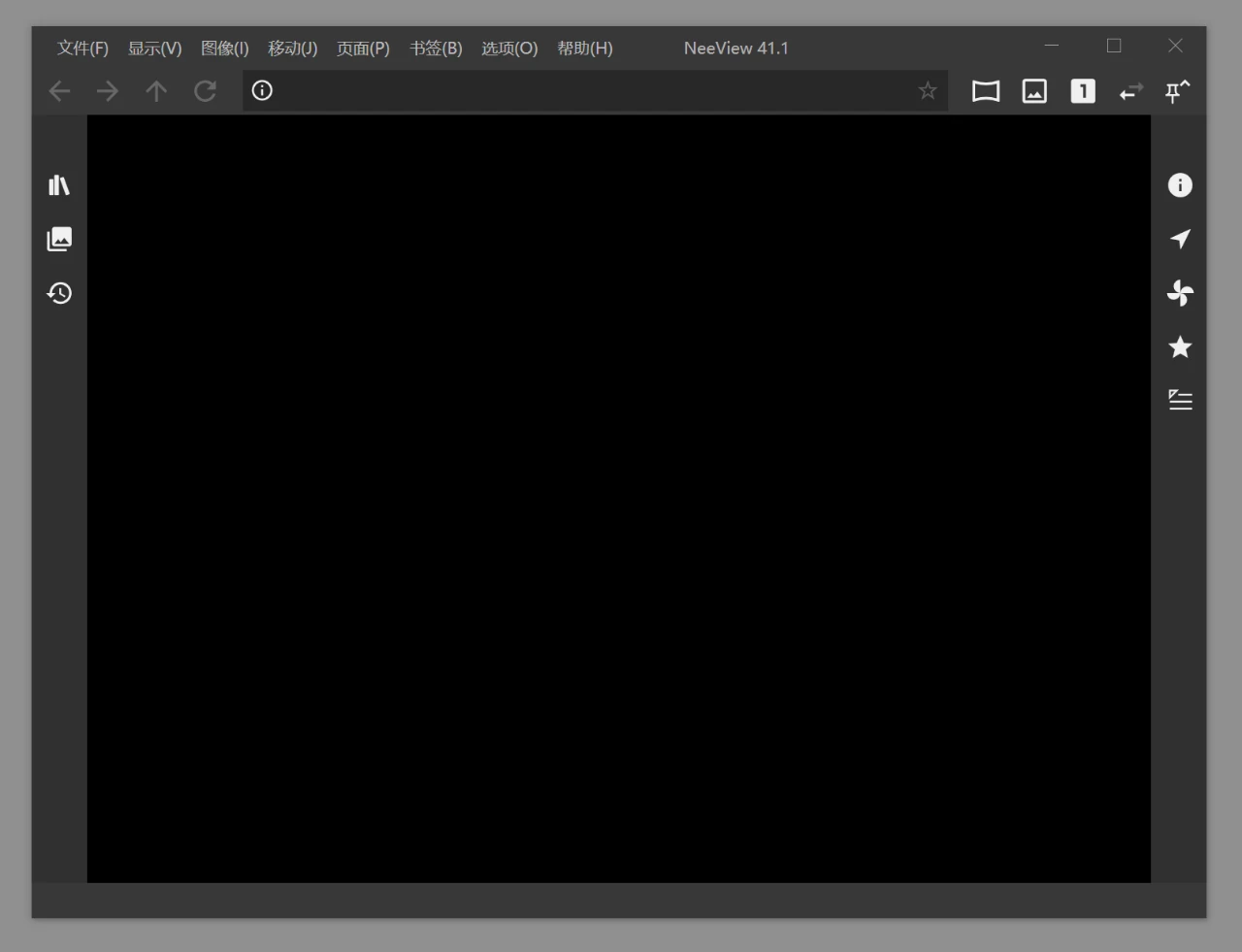
Task: Toggle the reading direction arrows
Action: pos(1131,91)
